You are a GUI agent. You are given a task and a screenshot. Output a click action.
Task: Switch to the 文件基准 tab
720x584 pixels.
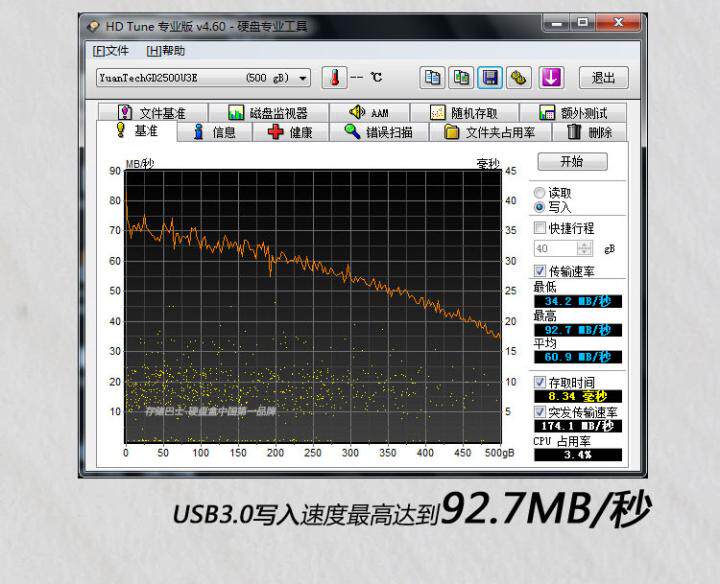153,112
